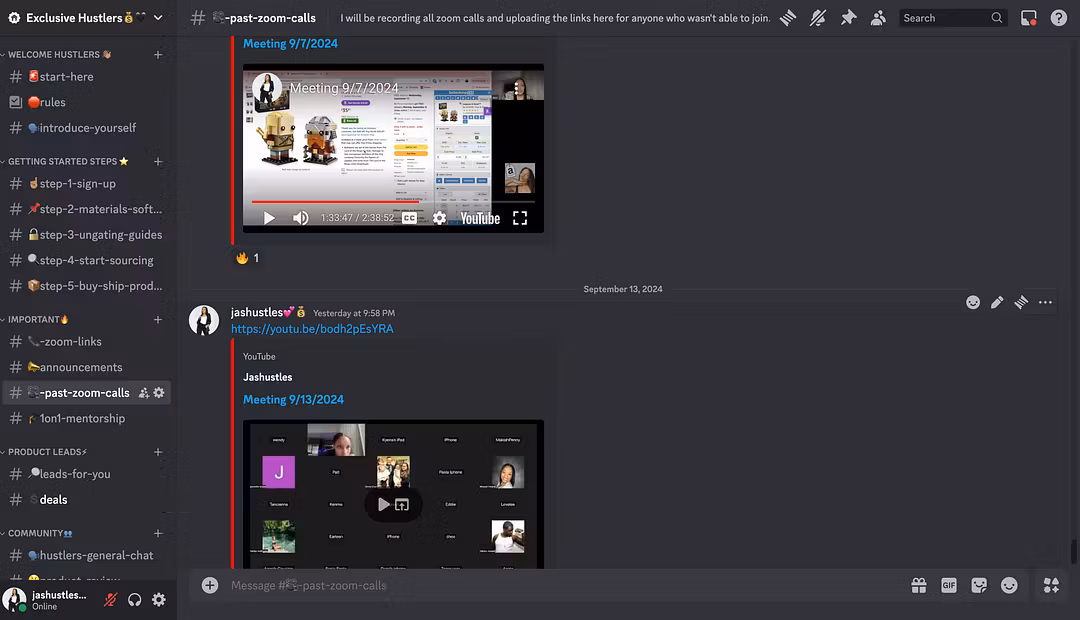Image resolution: width=1080 pixels, height=620 pixels.
Task: Open the emoji picker in message bar
Action: [x=1009, y=585]
